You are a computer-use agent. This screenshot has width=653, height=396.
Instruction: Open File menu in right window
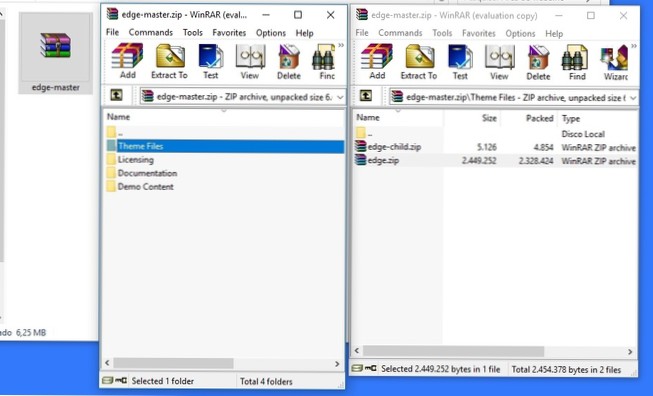click(361, 33)
